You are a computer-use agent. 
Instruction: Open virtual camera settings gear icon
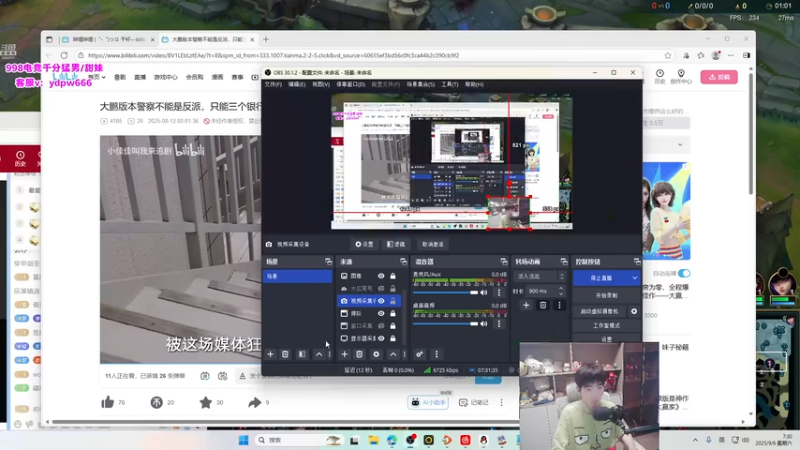click(x=634, y=311)
